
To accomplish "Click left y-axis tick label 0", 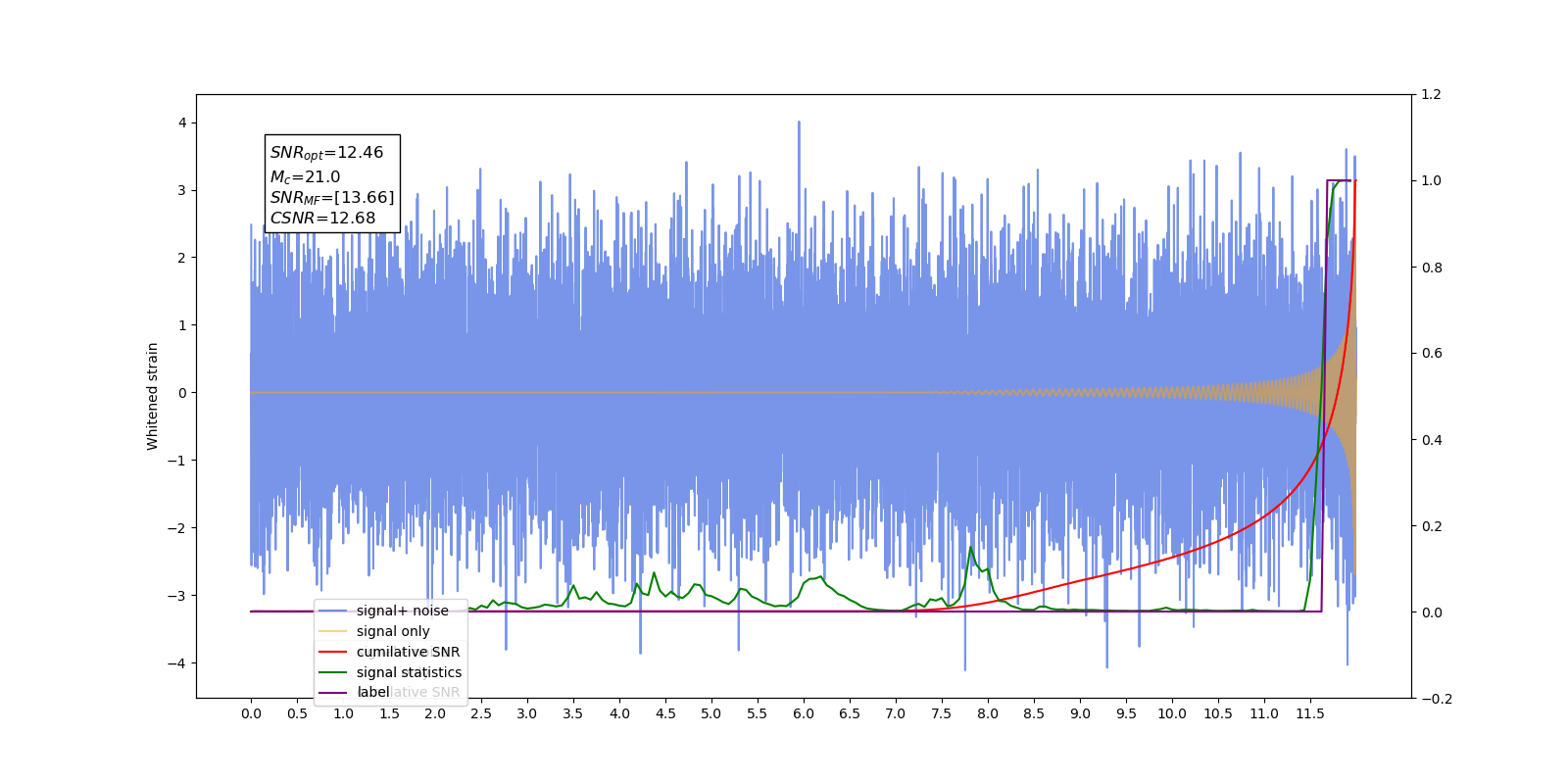I will (182, 393).
